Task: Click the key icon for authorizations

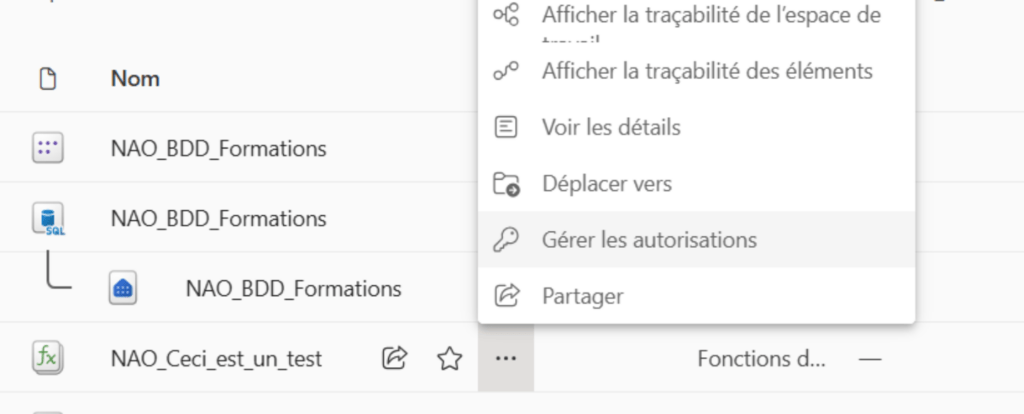Action: [508, 240]
